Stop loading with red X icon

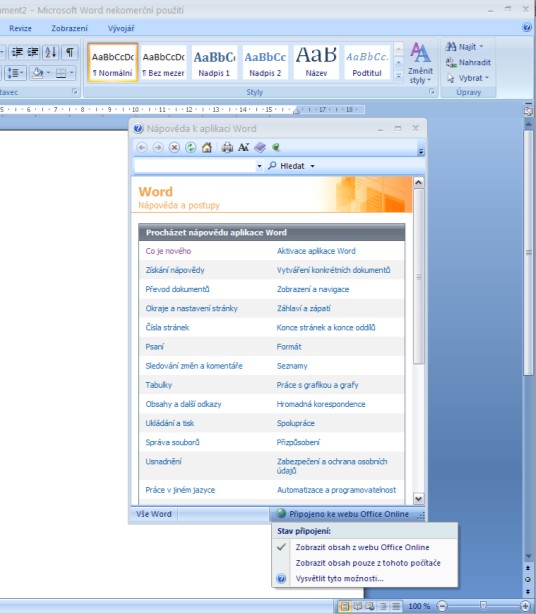[174, 147]
